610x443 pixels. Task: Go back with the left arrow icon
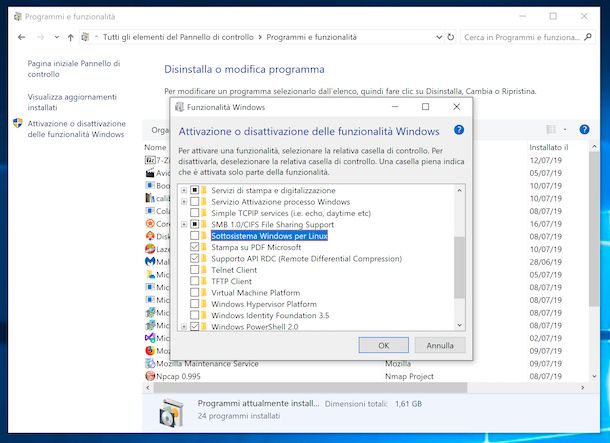21,37
